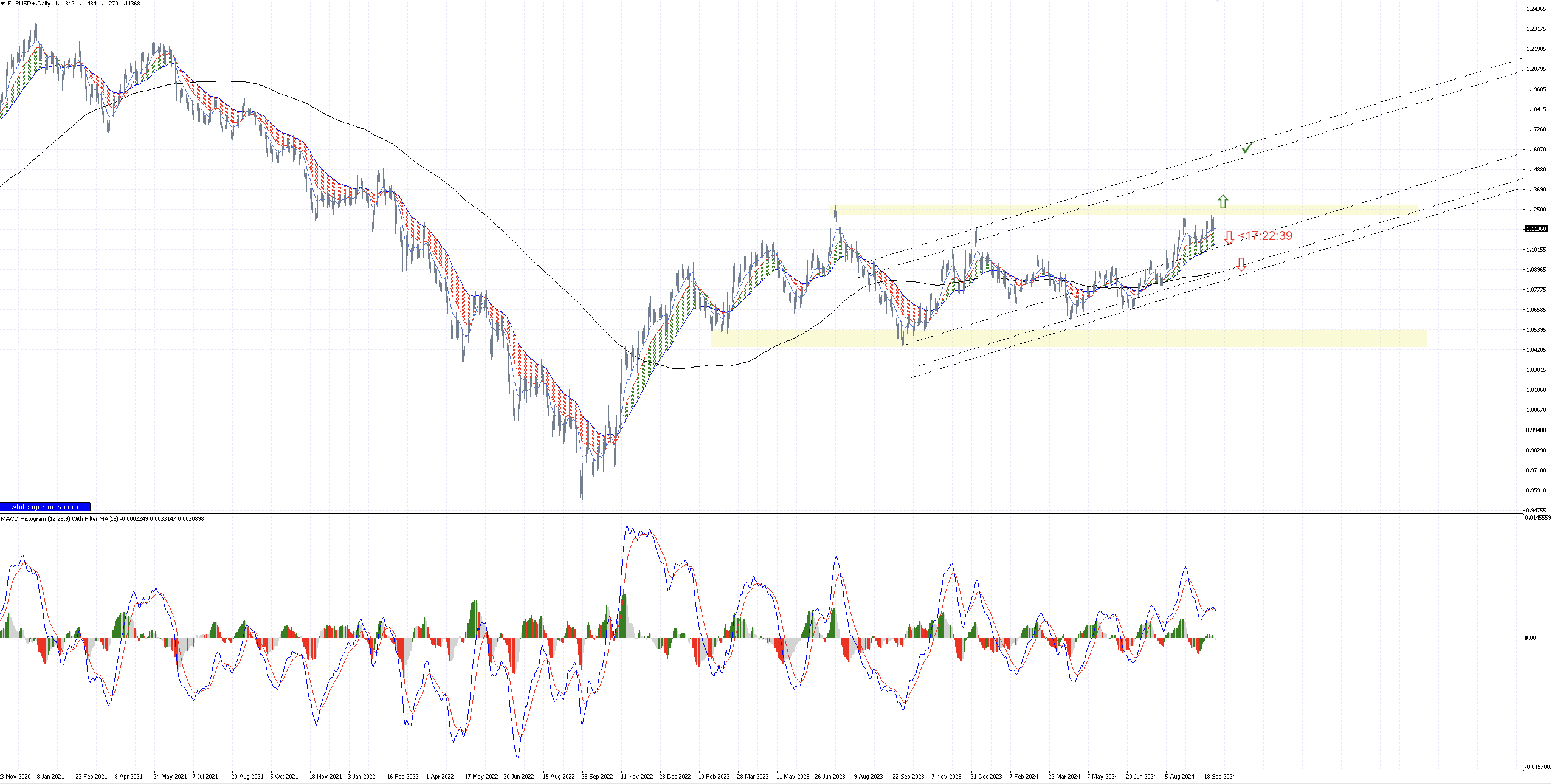Click the green up arrow marker
The width and height of the screenshot is (1552, 784).
1223,201
